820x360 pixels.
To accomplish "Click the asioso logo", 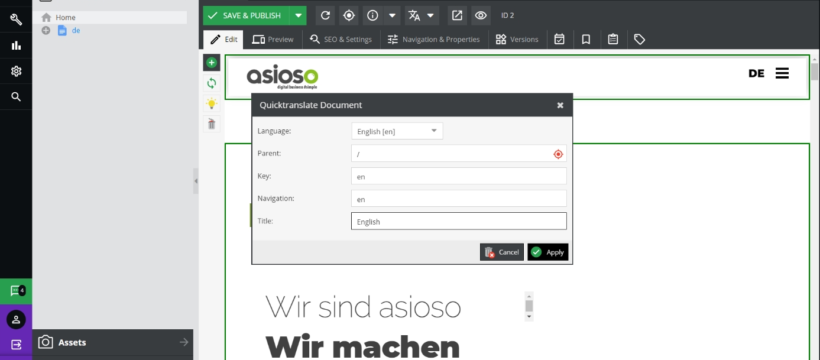I will coord(282,77).
